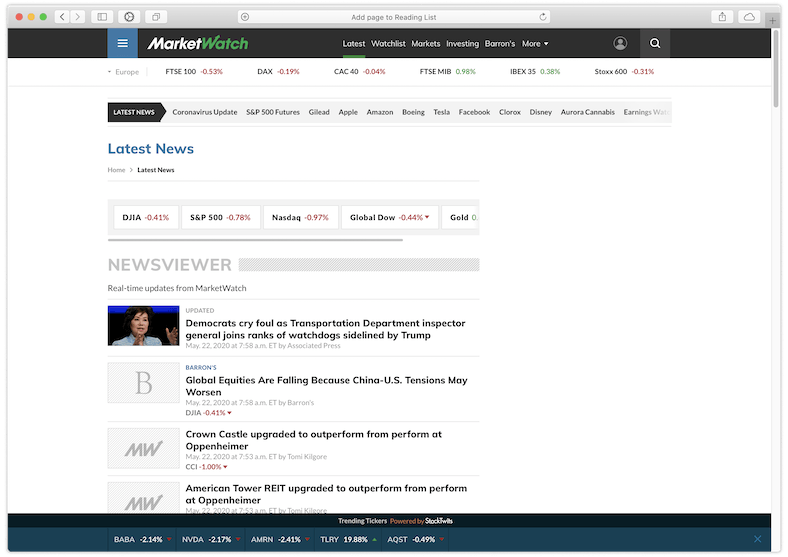
Task: Click the DJIA market ticker box
Action: (x=146, y=217)
